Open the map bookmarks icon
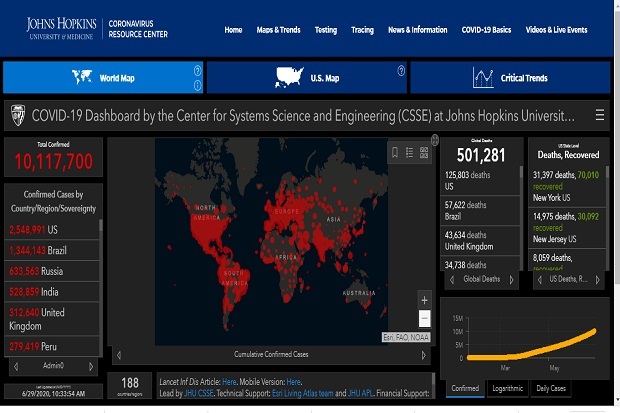Image resolution: width=620 pixels, height=413 pixels. click(395, 152)
